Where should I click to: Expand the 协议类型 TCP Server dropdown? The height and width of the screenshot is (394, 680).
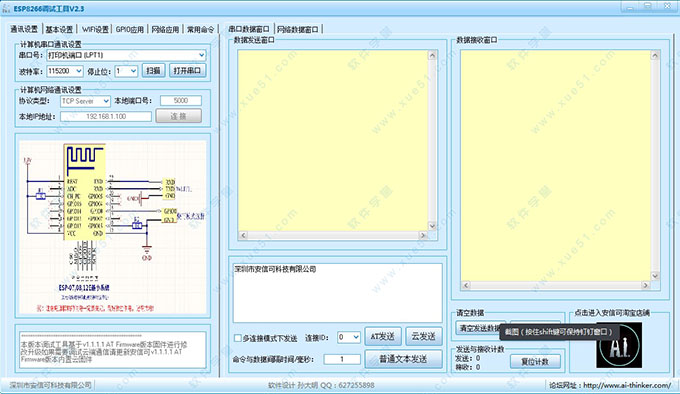(106, 101)
